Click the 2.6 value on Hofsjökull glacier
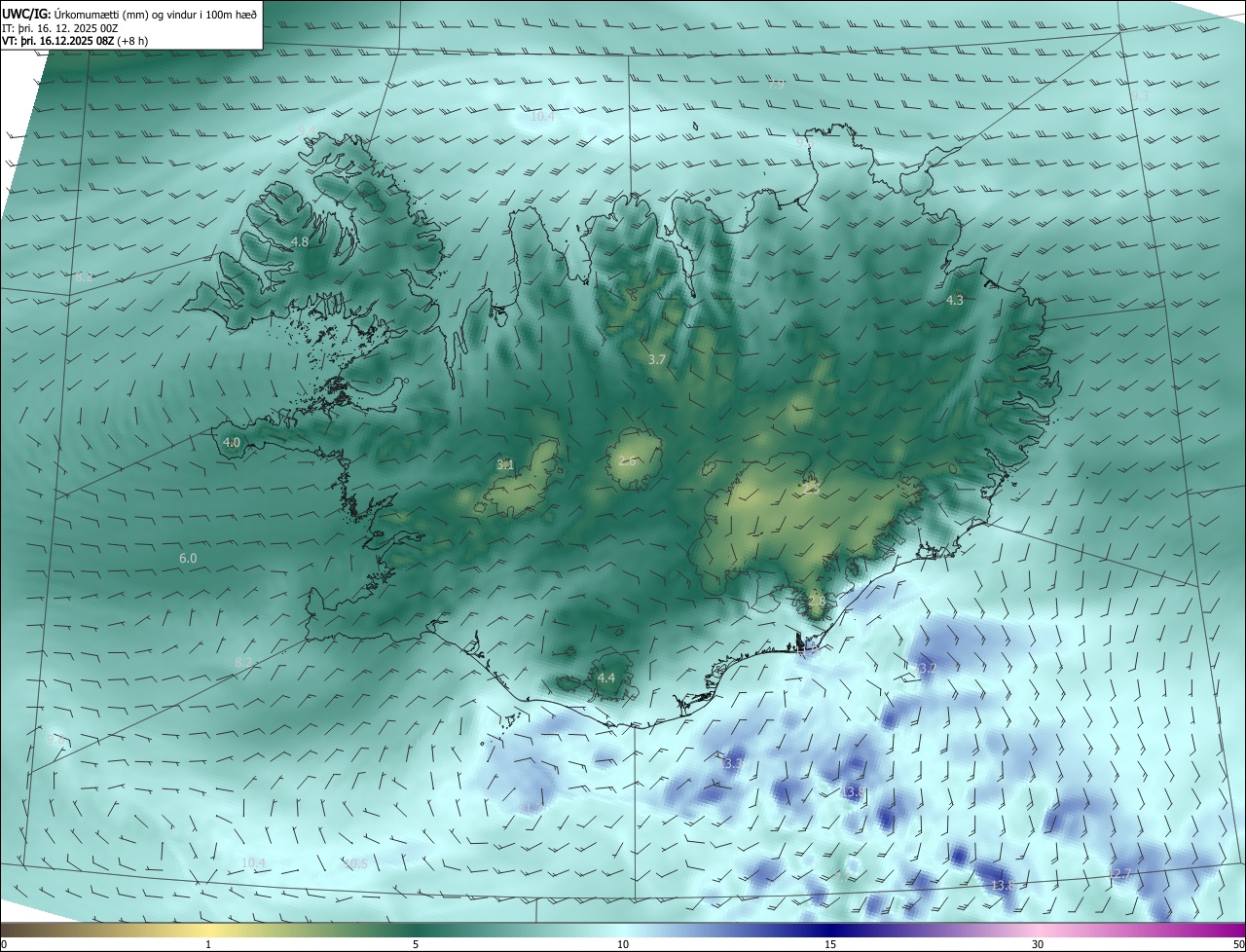The image size is (1246, 952). click(x=627, y=461)
